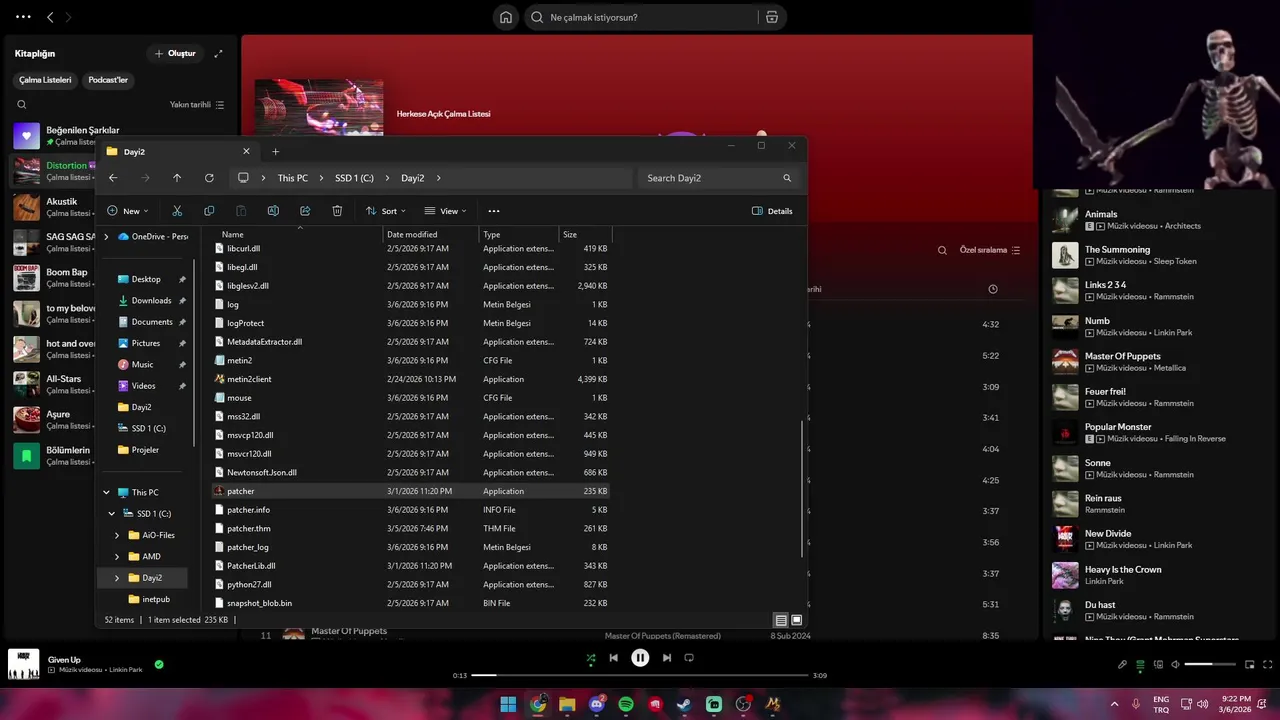Image resolution: width=1280 pixels, height=720 pixels.
Task: Mute Spotify with the speaker icon
Action: click(x=1176, y=665)
